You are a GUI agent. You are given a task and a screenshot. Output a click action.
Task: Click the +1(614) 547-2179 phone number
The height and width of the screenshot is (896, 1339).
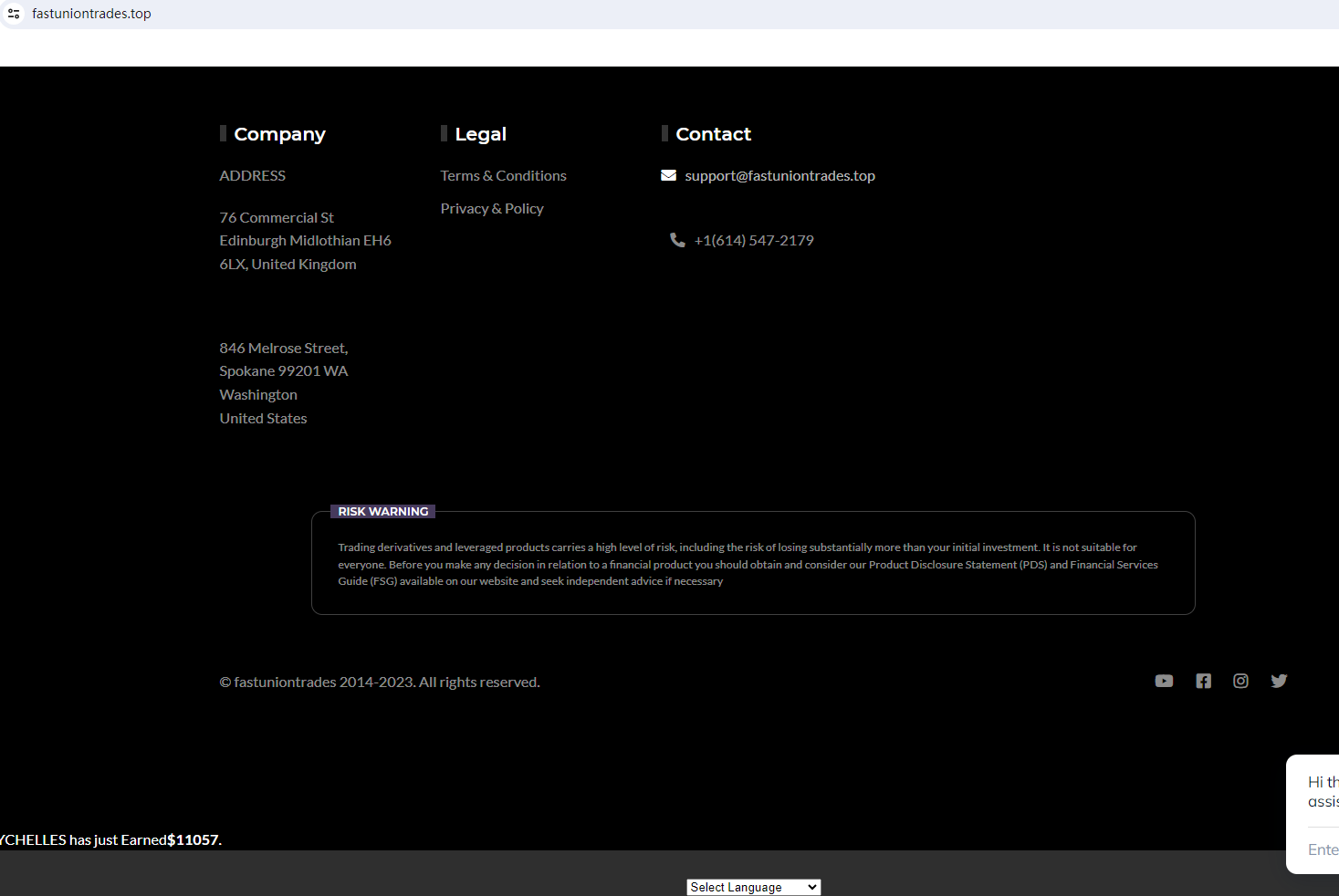pos(754,240)
